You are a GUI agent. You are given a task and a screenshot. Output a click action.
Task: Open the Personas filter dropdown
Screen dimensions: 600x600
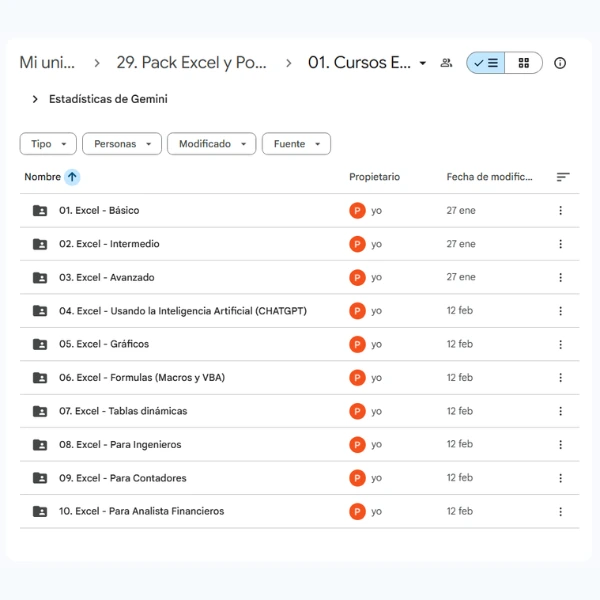pos(122,144)
